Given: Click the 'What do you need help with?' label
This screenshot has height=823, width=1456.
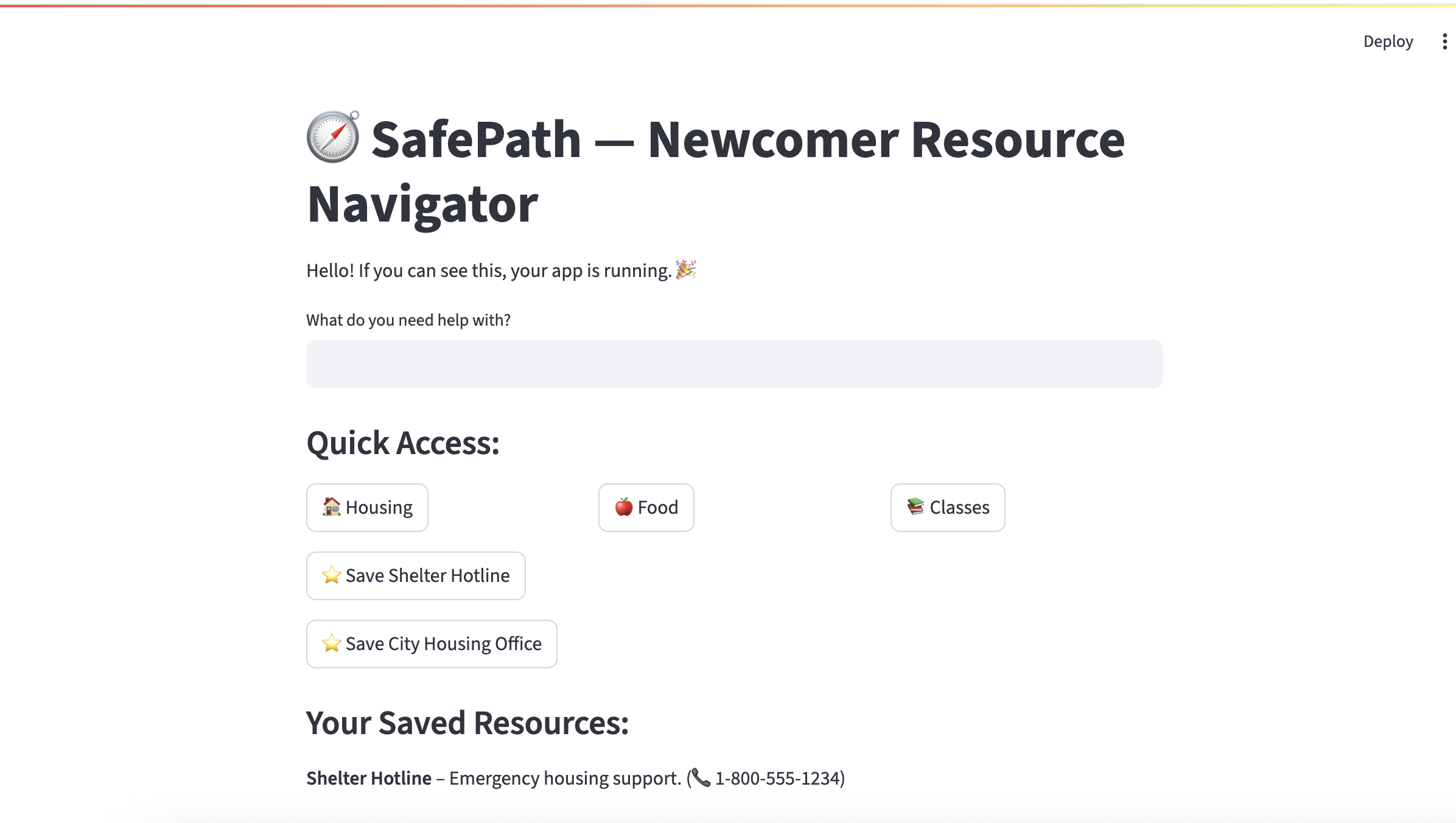Looking at the screenshot, I should 408,320.
